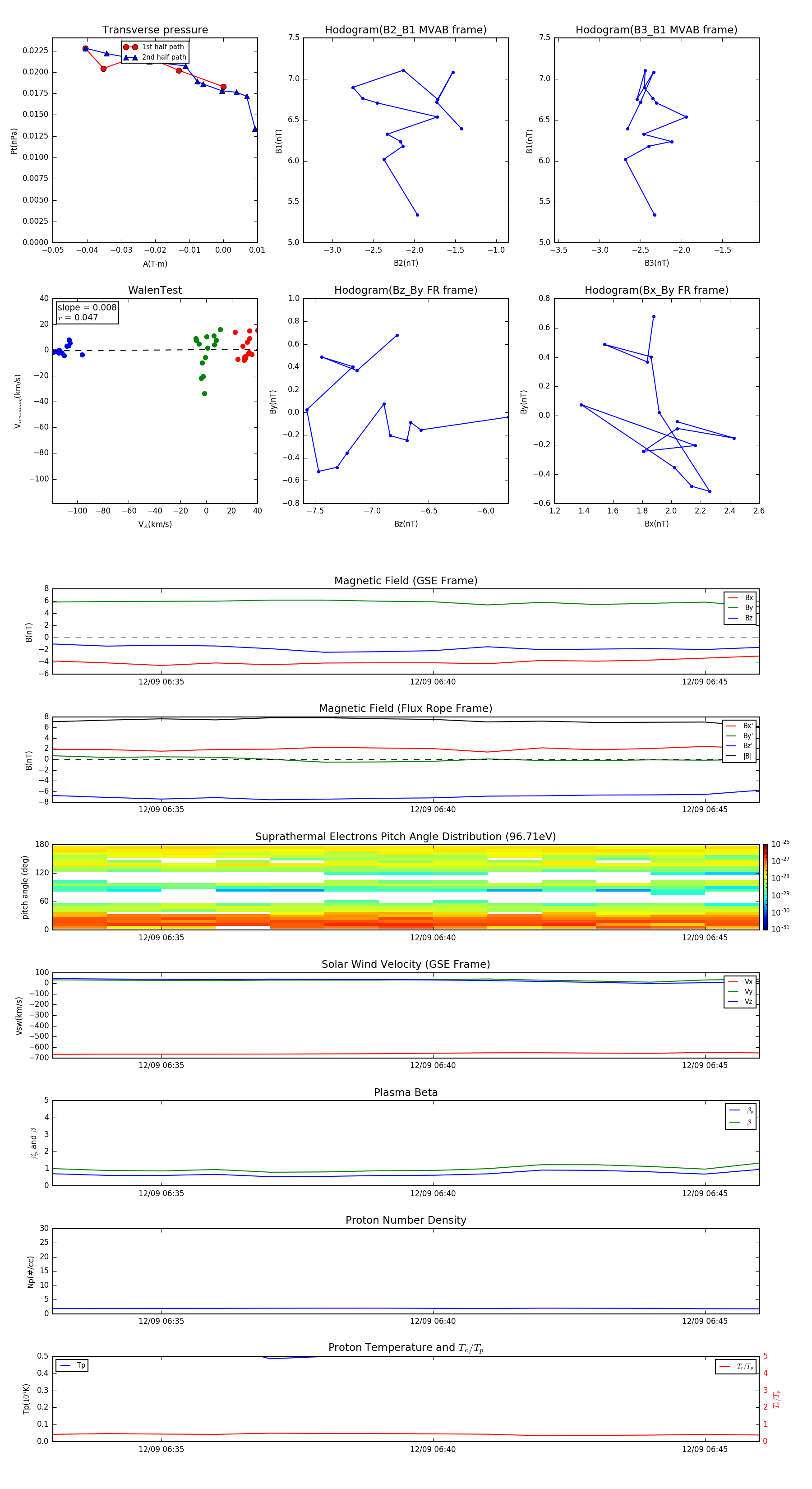Click the Proton Number Density title
Image resolution: width=812 pixels, height=1489 pixels.
tap(406, 1220)
